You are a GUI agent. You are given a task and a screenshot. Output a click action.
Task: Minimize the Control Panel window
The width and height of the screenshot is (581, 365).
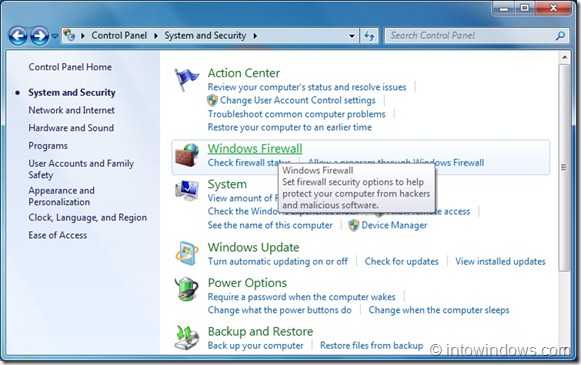coord(504,8)
